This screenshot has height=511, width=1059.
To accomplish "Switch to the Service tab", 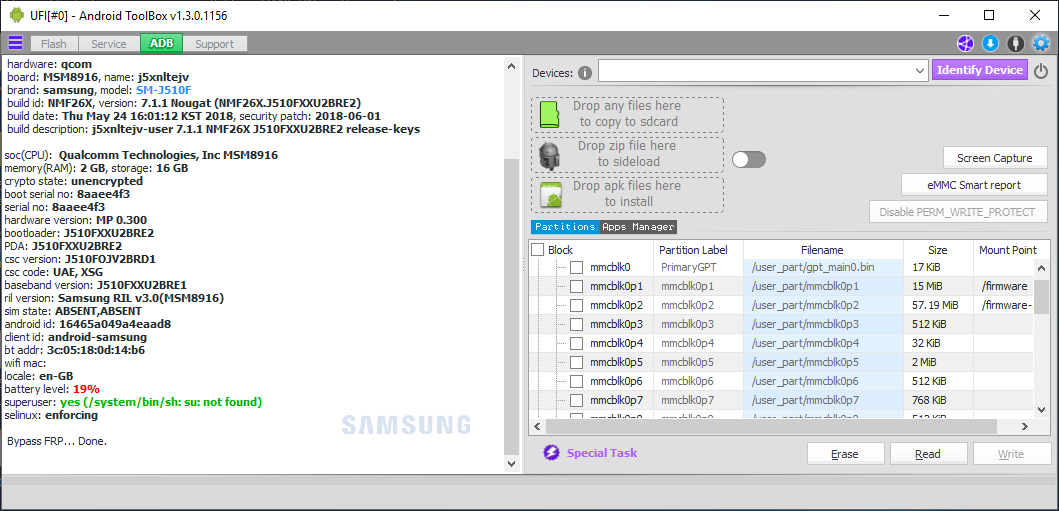I will 109,44.
